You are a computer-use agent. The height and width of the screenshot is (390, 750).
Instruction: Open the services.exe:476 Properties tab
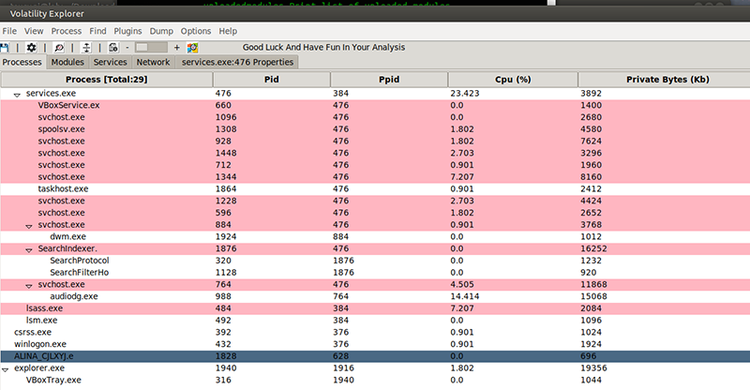237,62
